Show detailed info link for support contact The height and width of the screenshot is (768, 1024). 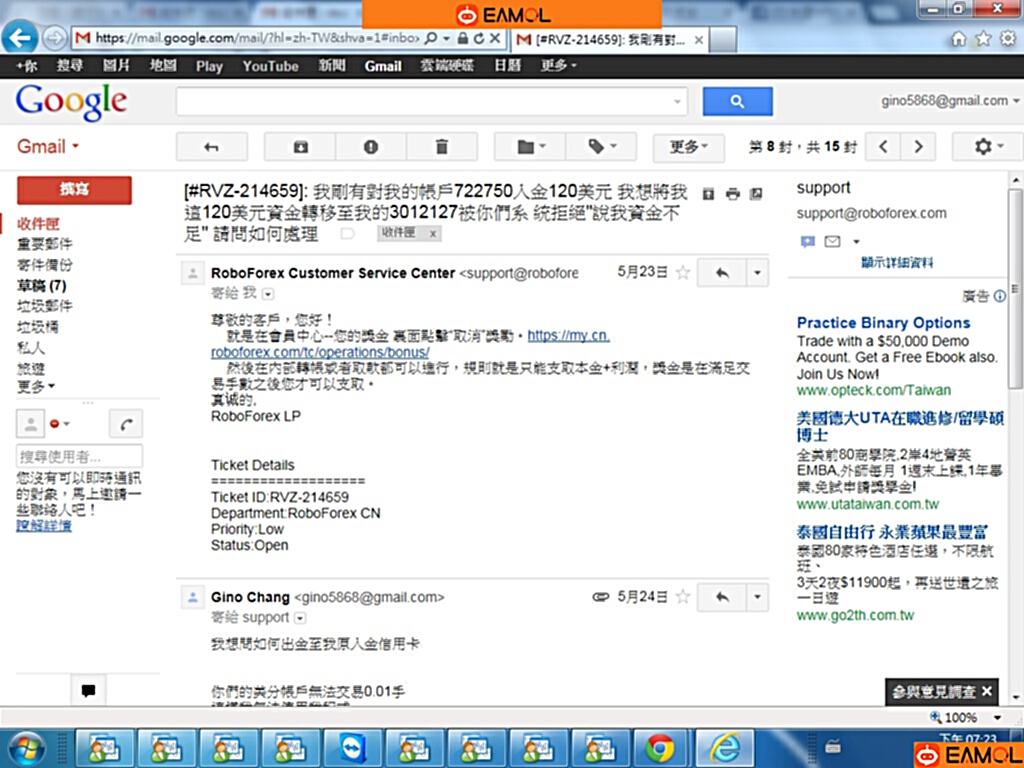click(x=897, y=263)
